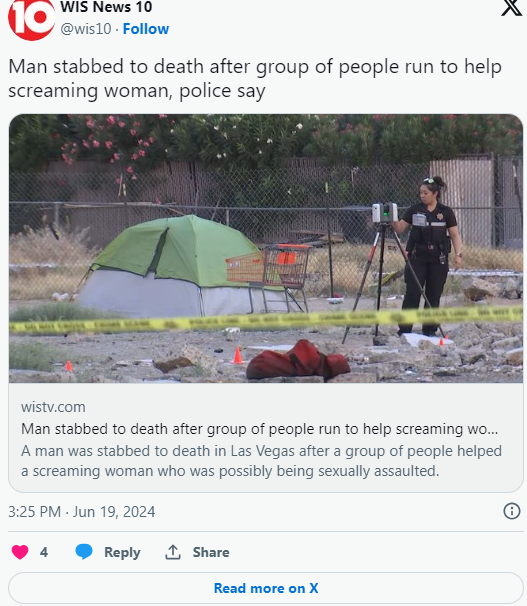The width and height of the screenshot is (527, 606).
Task: Open the crime scene article thumbnail
Action: click(x=266, y=248)
